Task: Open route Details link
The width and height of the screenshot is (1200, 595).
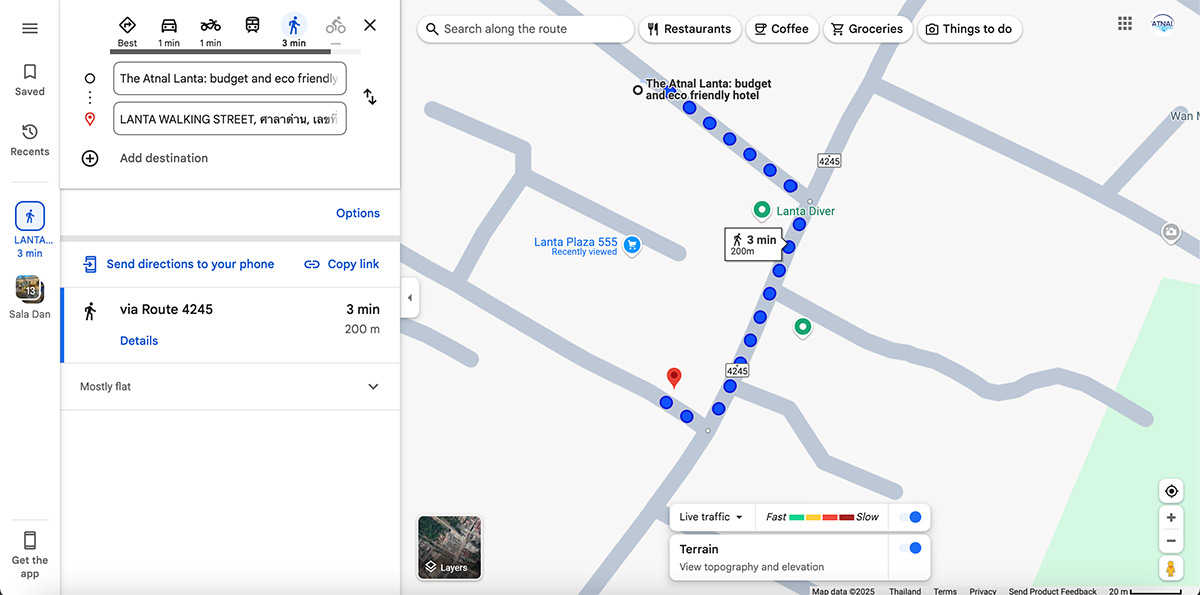Action: point(139,341)
